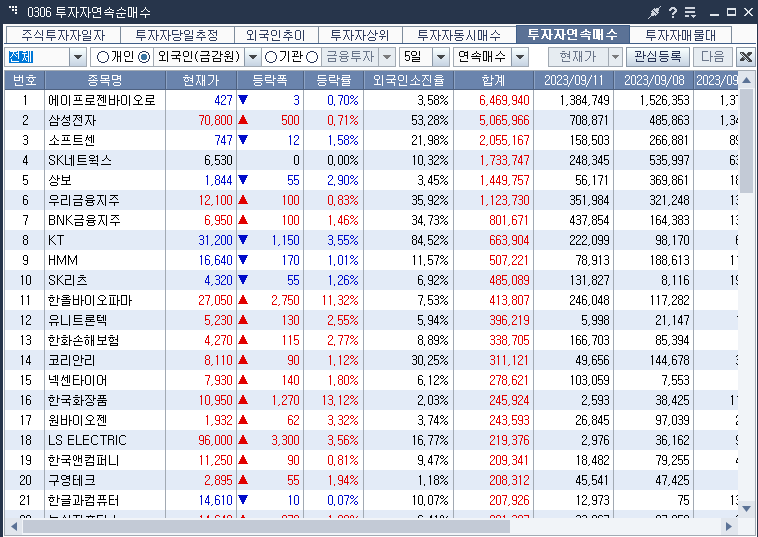Click KT current price 31,200
Image resolution: width=758 pixels, height=537 pixels.
216,240
